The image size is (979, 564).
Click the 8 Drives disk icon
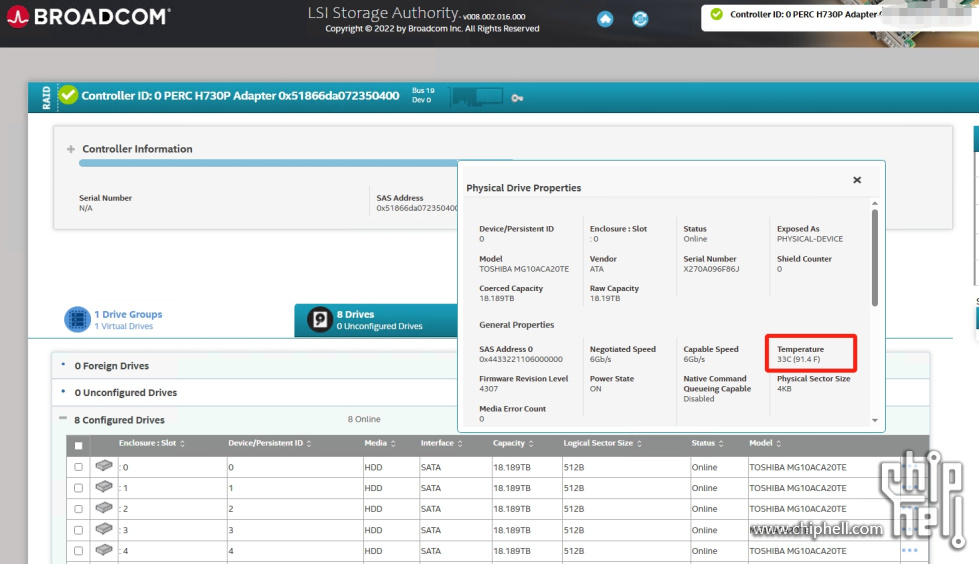[x=320, y=320]
